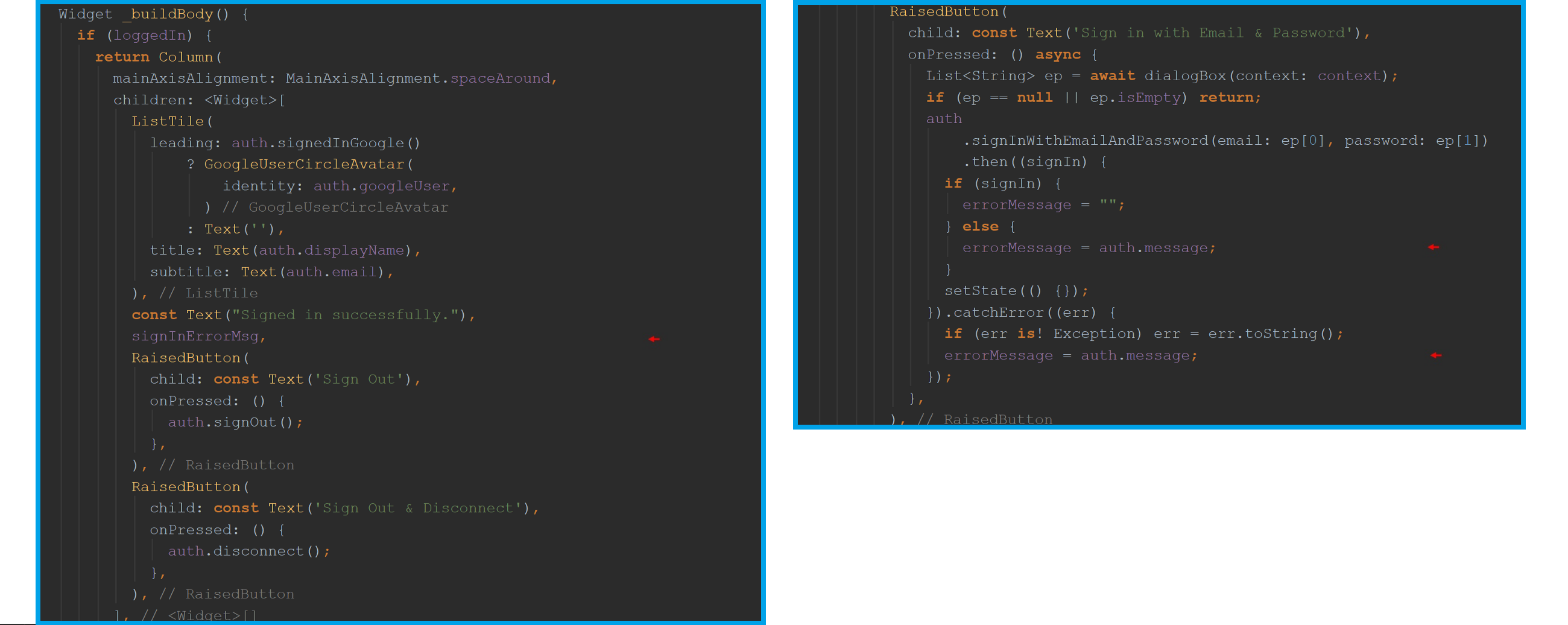This screenshot has height=625, width=1568.
Task: Click the '} else {' line
Action: 980,227
